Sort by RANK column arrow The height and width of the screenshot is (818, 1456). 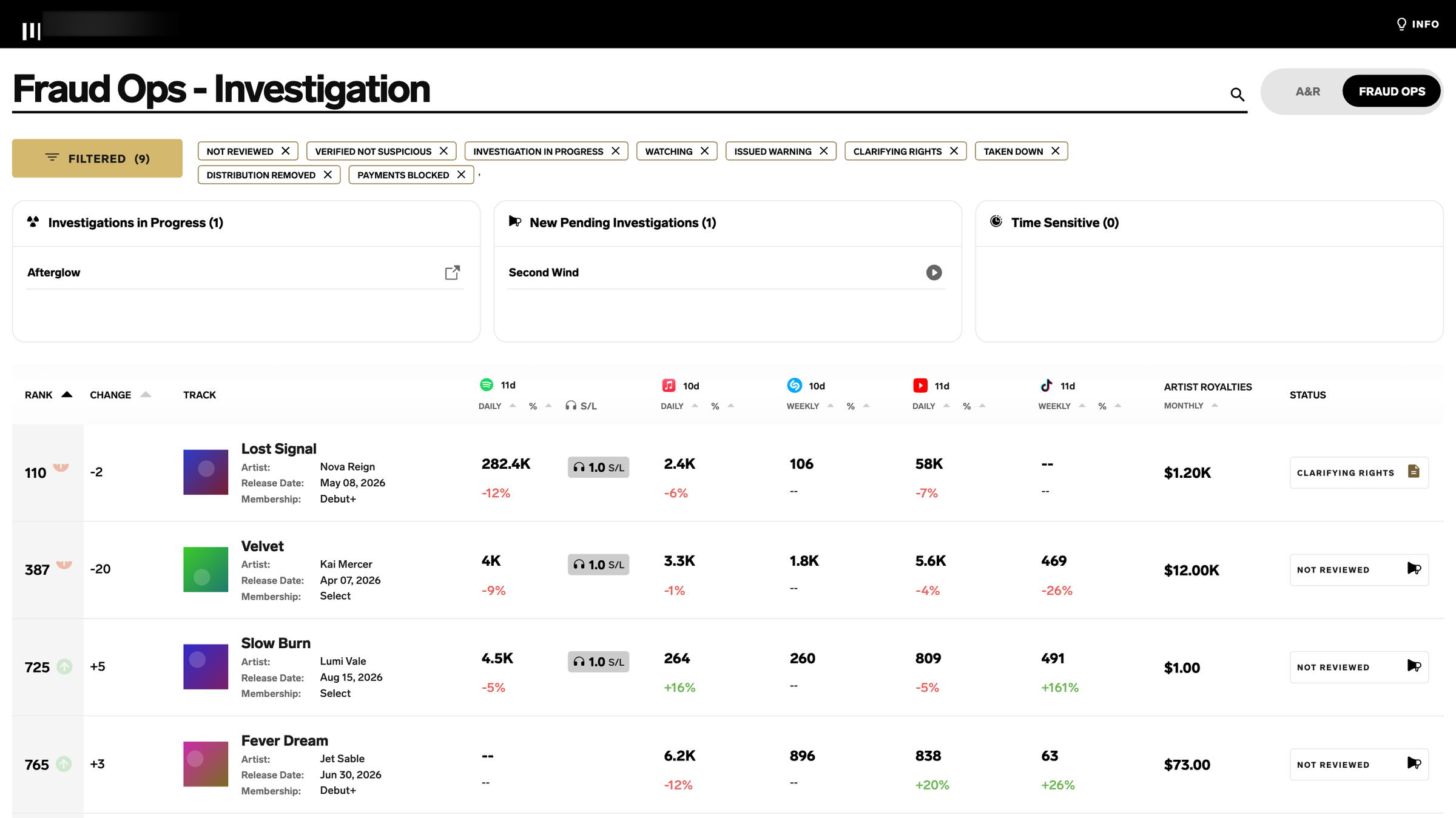click(67, 395)
